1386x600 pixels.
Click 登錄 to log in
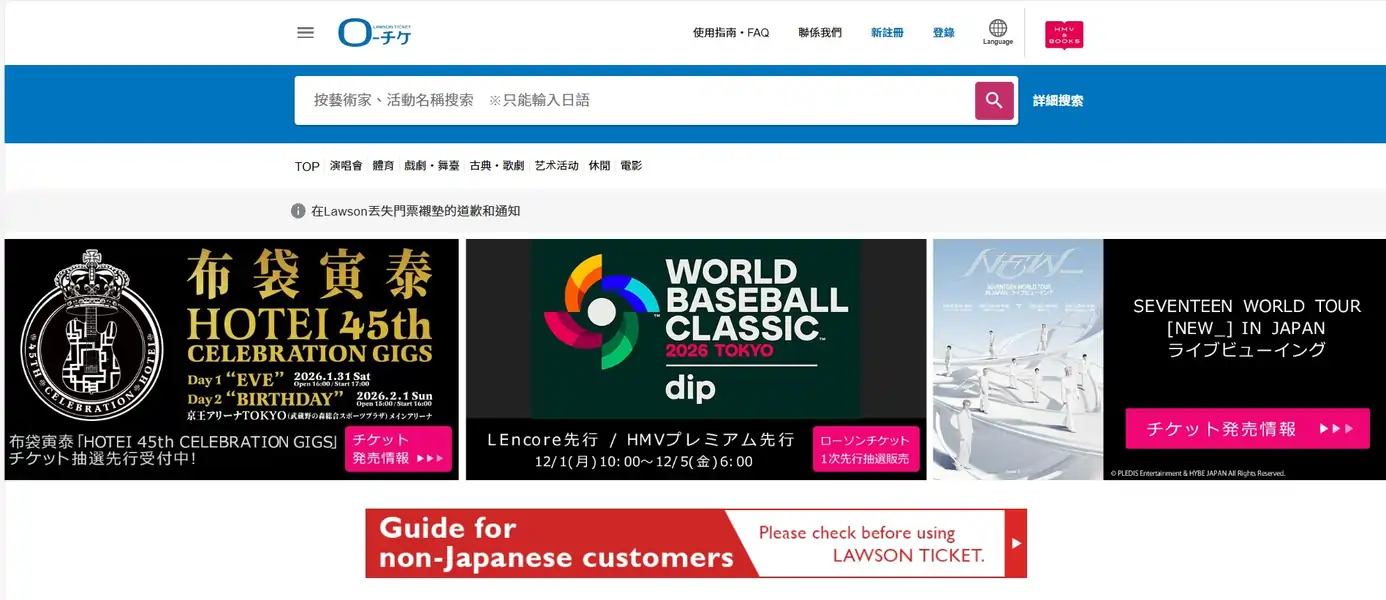click(x=943, y=33)
